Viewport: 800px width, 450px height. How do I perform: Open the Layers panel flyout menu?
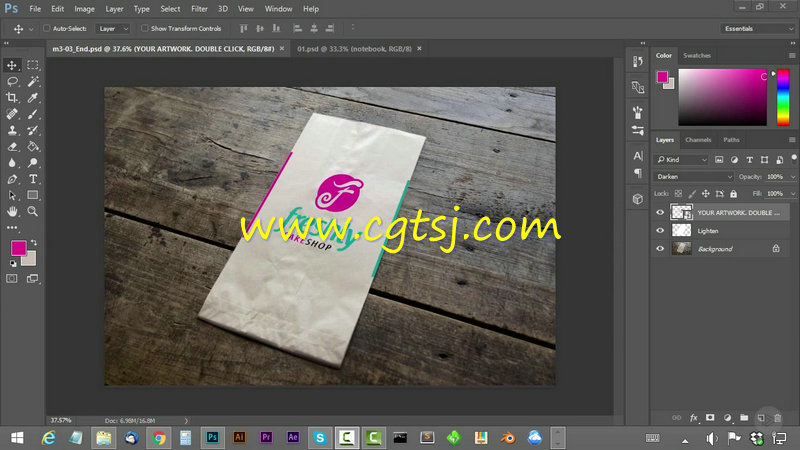coord(792,139)
